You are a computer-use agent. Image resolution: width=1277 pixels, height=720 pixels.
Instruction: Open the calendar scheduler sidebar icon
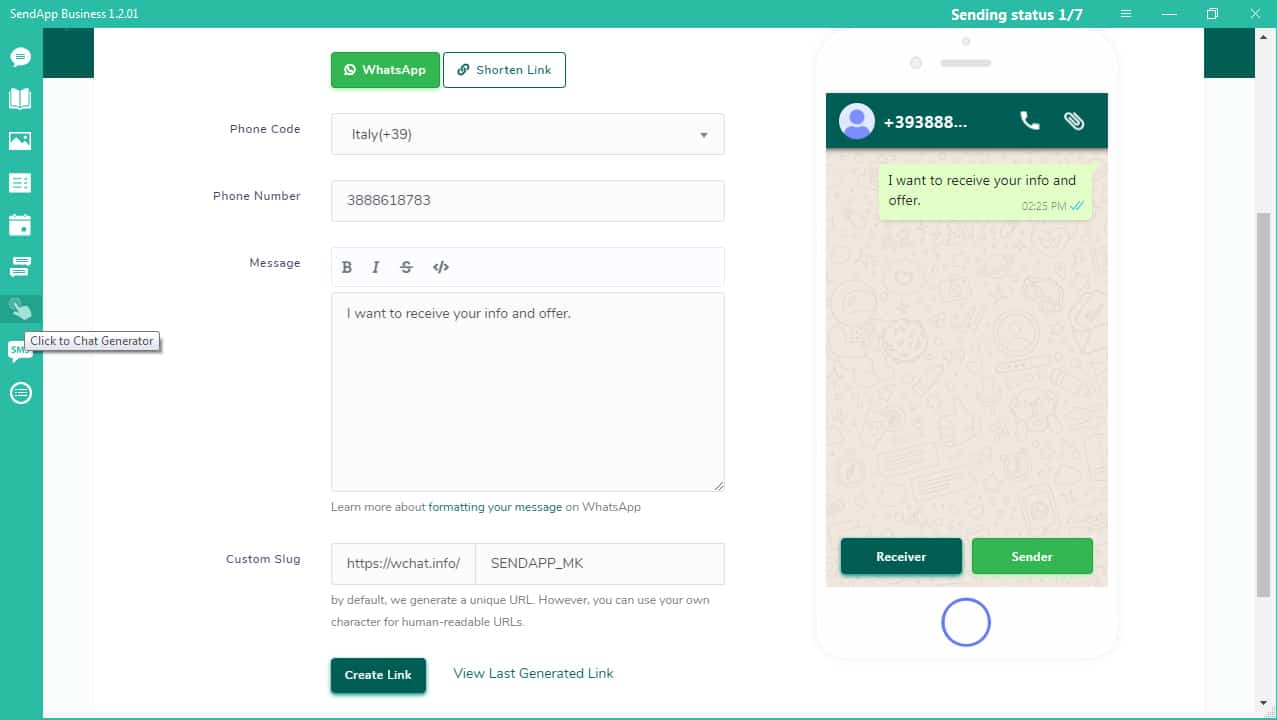(x=20, y=225)
